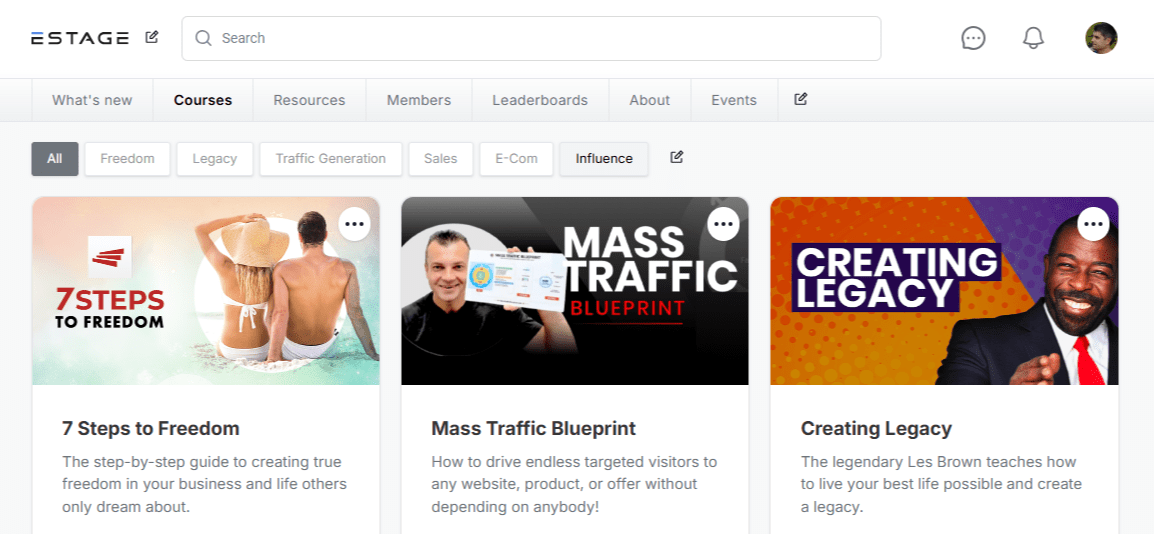Filter courses by E-Com
This screenshot has width=1155, height=534.
[x=516, y=159]
